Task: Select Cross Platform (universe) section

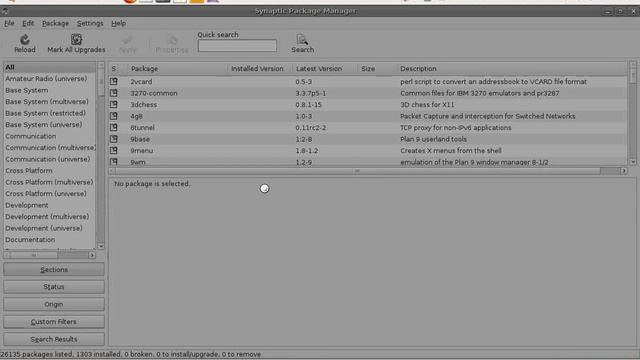Action: pos(50,193)
